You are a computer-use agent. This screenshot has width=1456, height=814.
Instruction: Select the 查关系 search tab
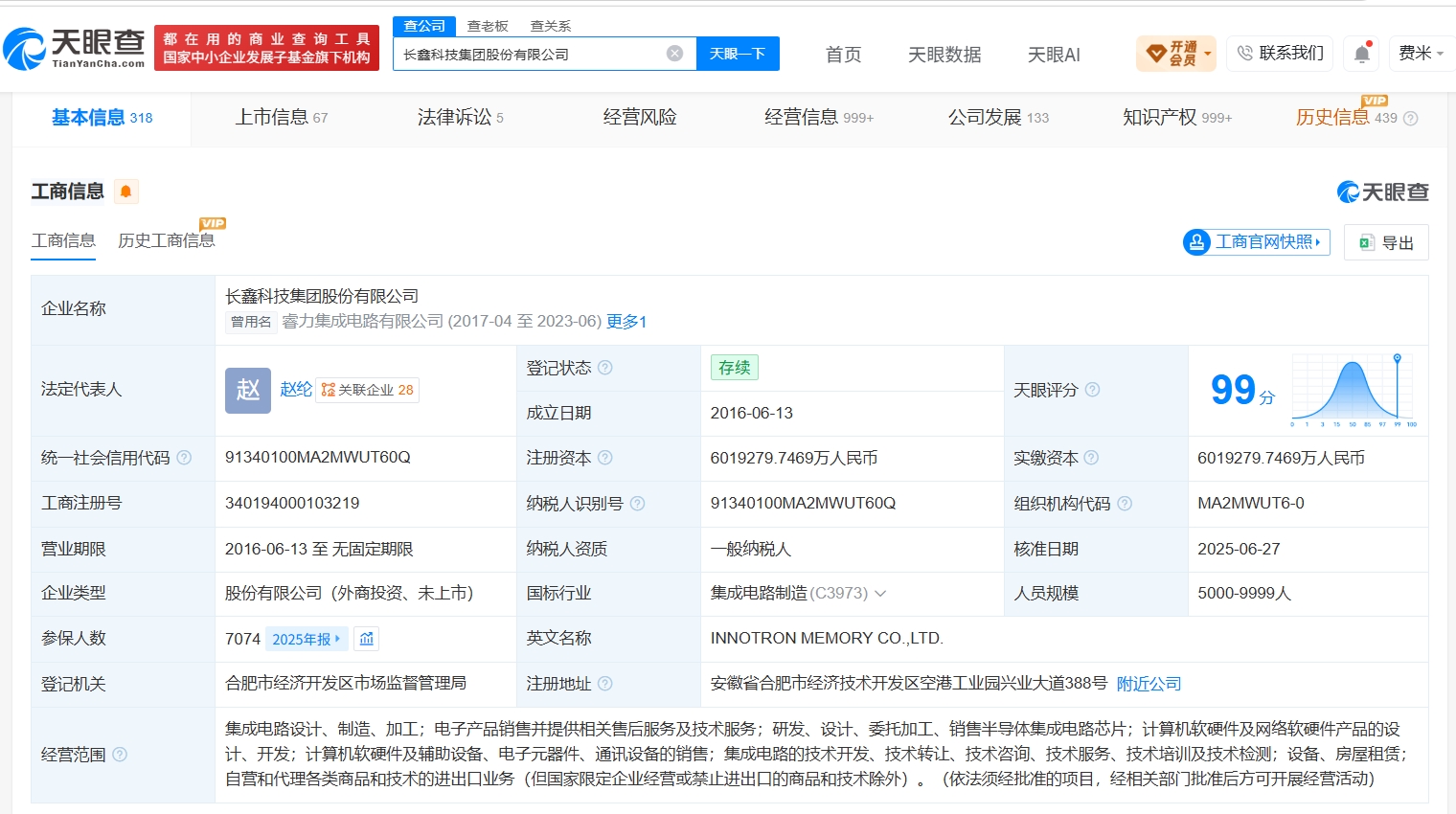[x=551, y=26]
